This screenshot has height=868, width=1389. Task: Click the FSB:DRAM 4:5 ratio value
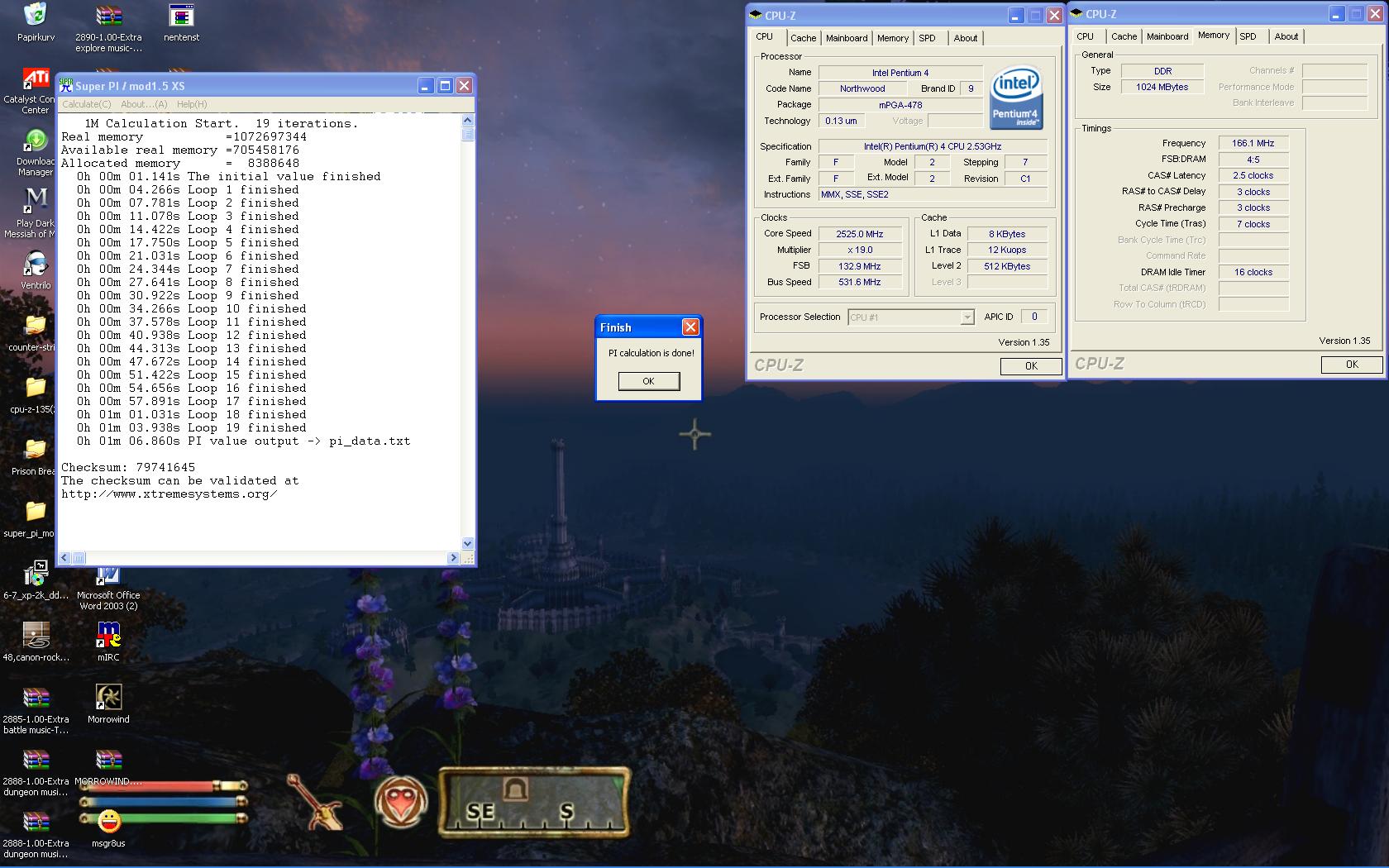(x=1253, y=160)
